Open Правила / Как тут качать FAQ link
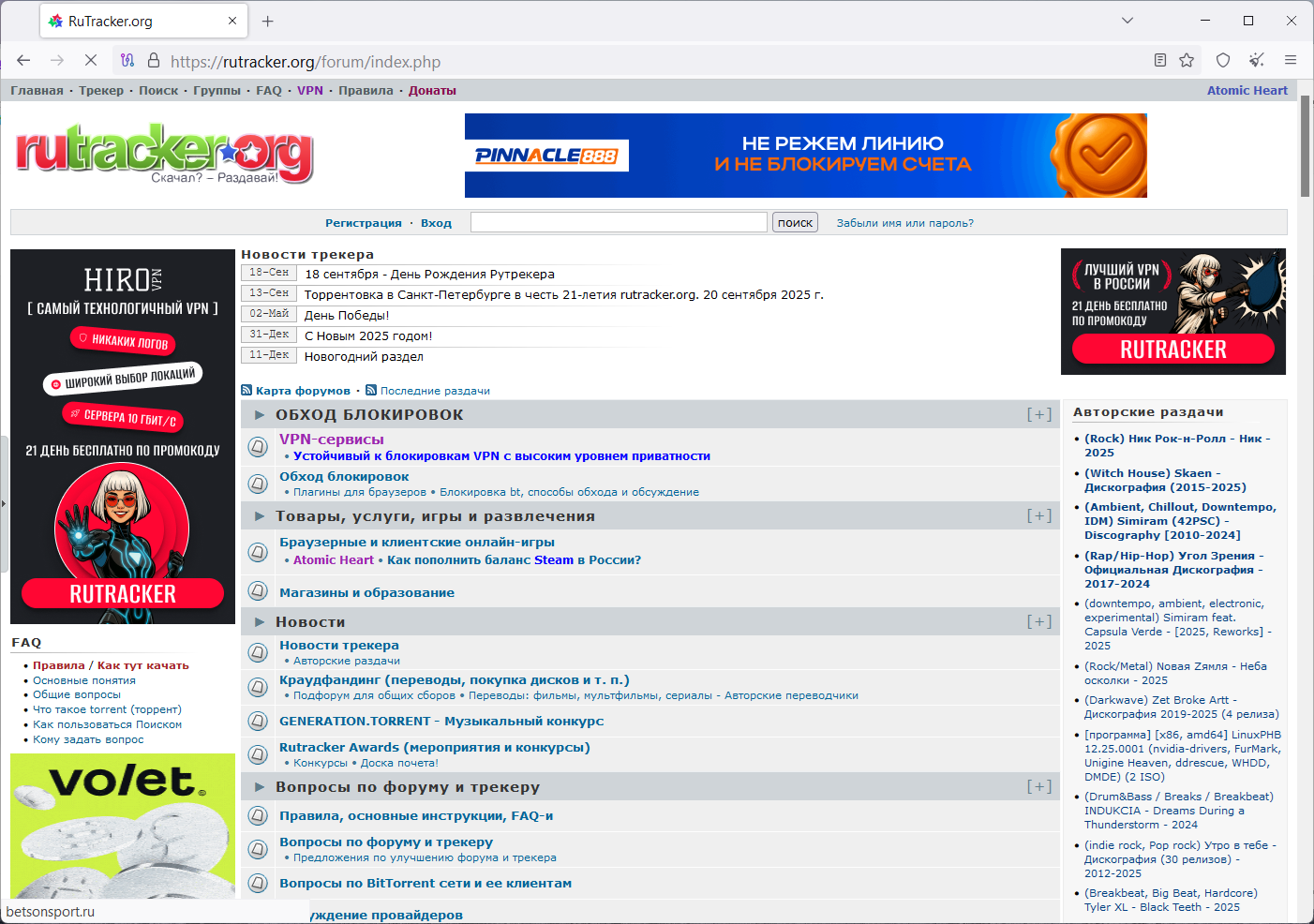 tap(111, 665)
